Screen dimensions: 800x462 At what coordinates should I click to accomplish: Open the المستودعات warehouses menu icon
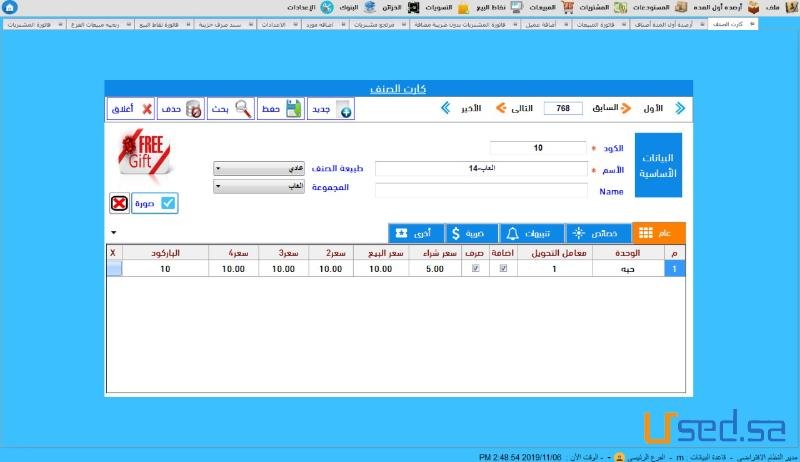(681, 7)
